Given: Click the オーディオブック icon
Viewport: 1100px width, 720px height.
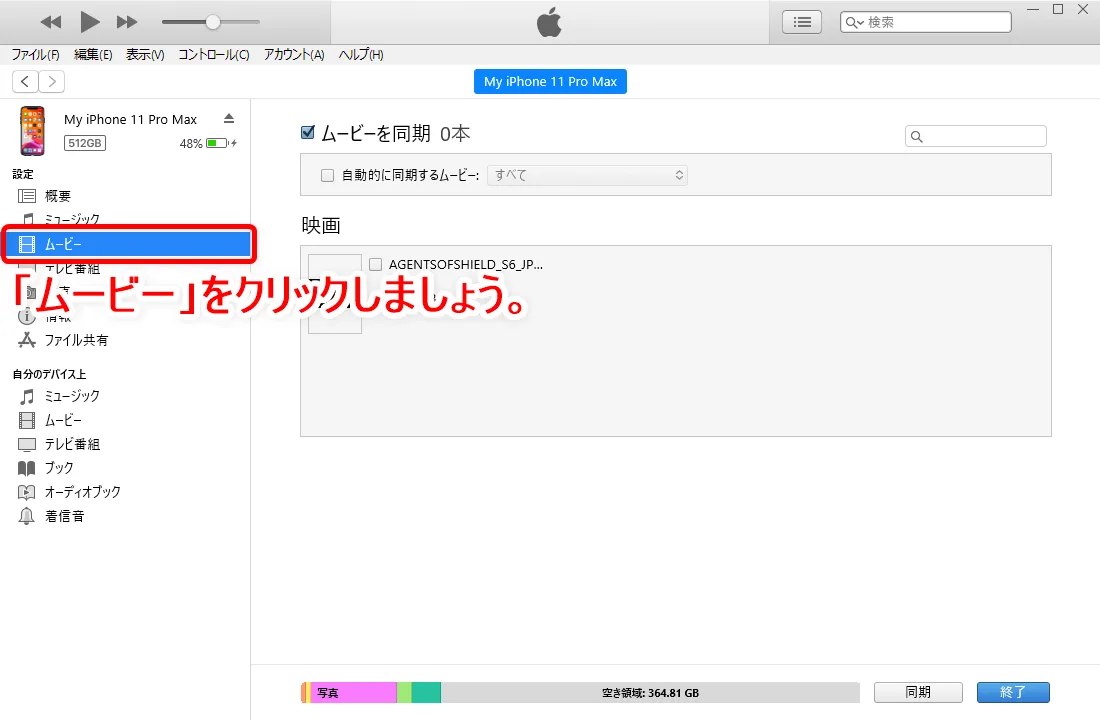Looking at the screenshot, I should tap(27, 492).
